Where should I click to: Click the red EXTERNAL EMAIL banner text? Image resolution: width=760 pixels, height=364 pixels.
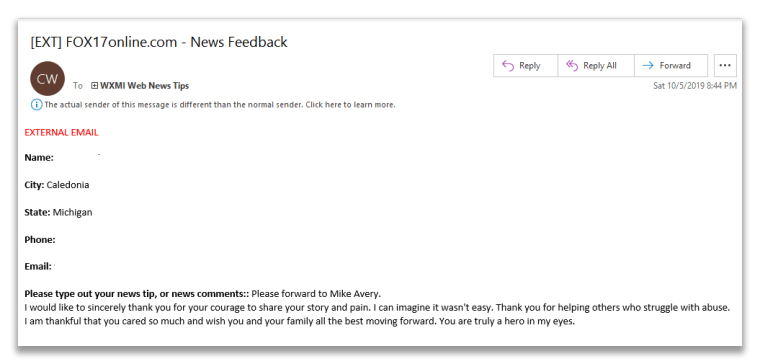click(62, 132)
